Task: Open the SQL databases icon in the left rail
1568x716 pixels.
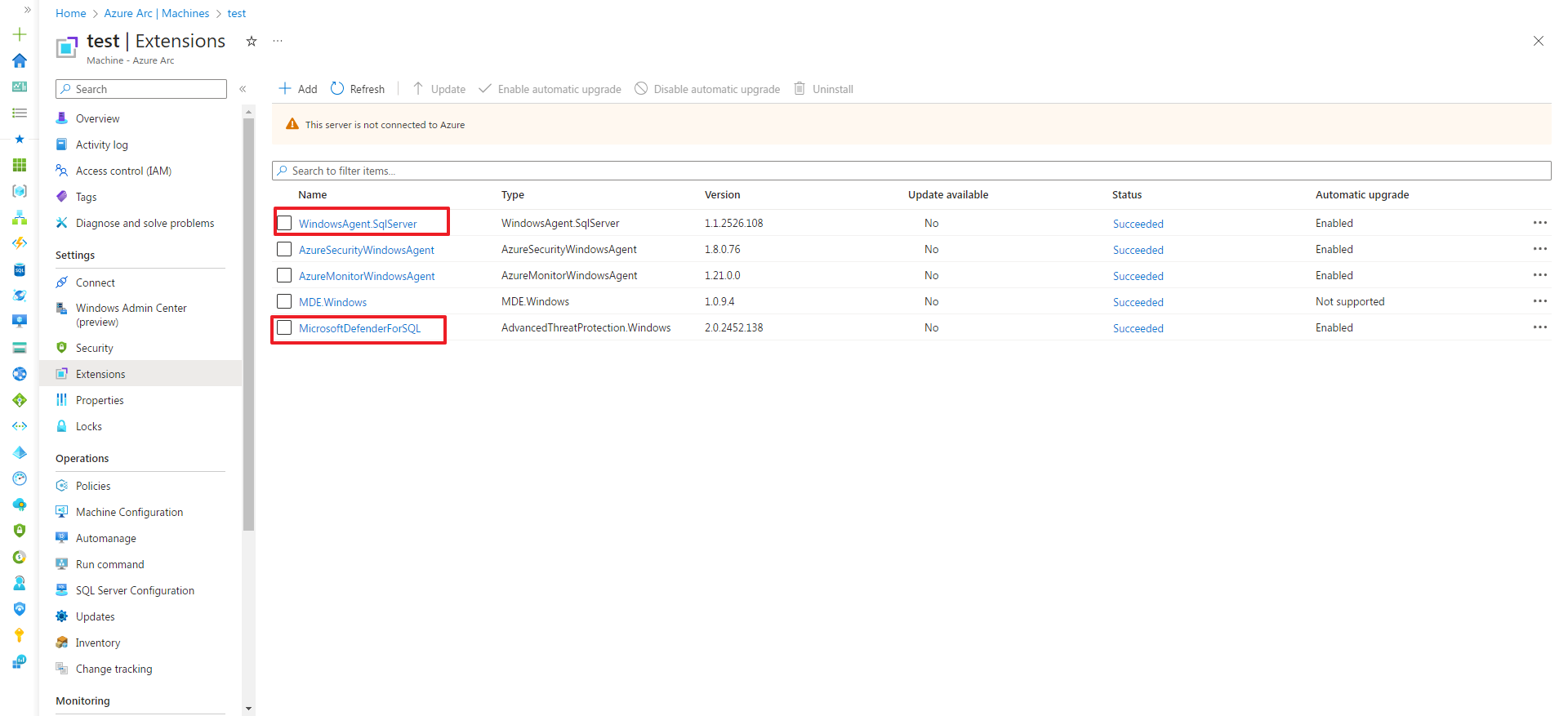Action: [20, 269]
